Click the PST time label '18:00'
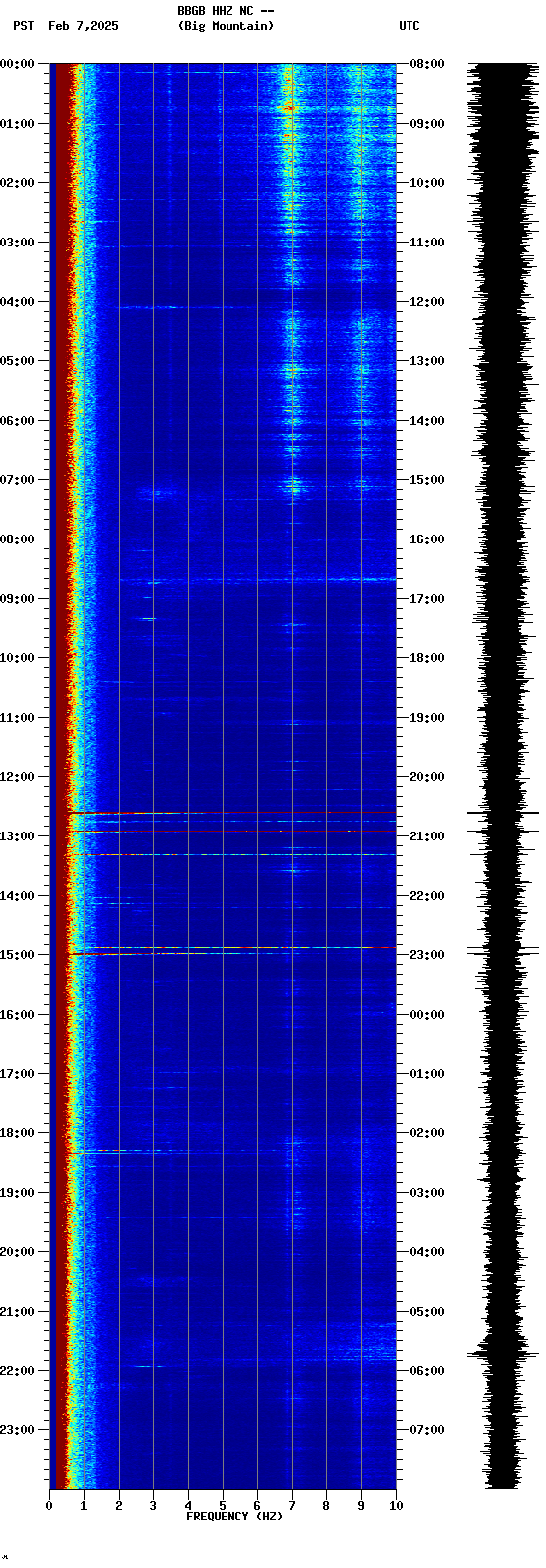This screenshot has height=1568, width=546. 17,1133
